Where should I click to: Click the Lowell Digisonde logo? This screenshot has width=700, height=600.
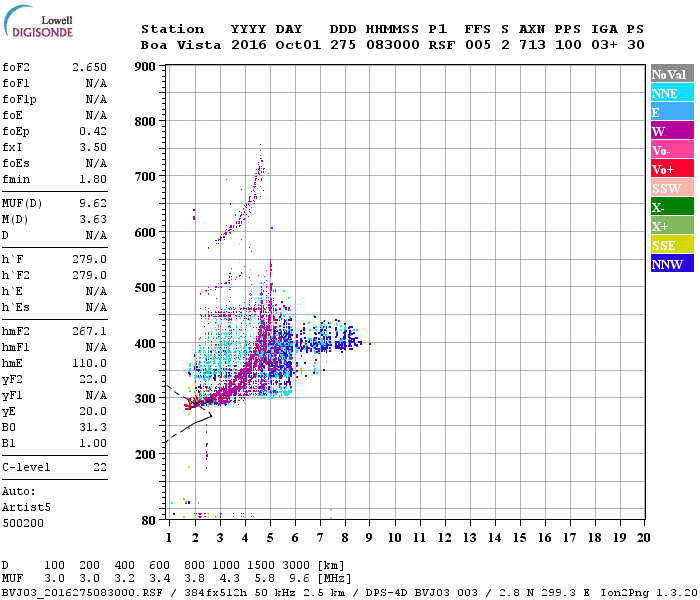point(38,21)
